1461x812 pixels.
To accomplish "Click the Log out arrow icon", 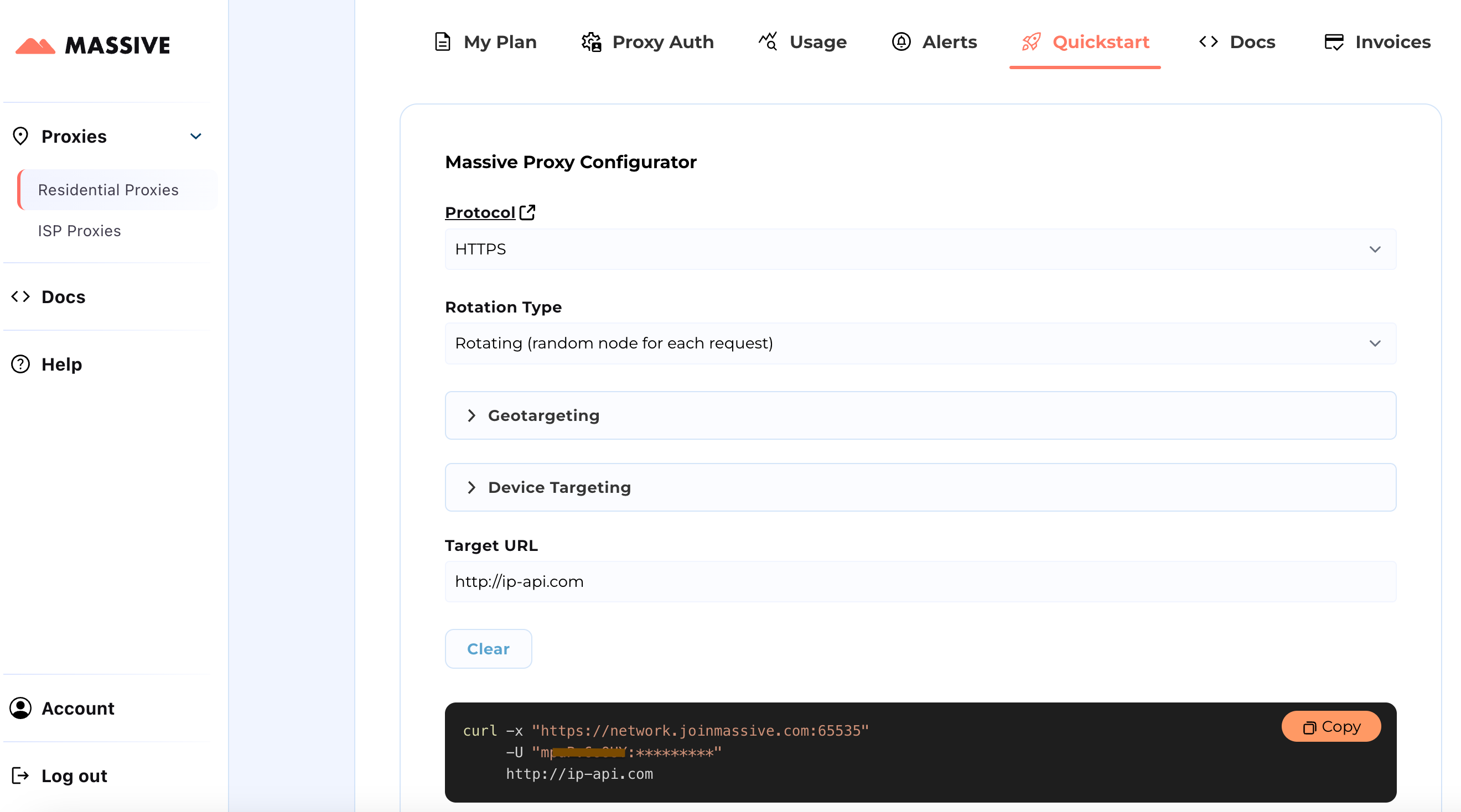I will point(20,775).
